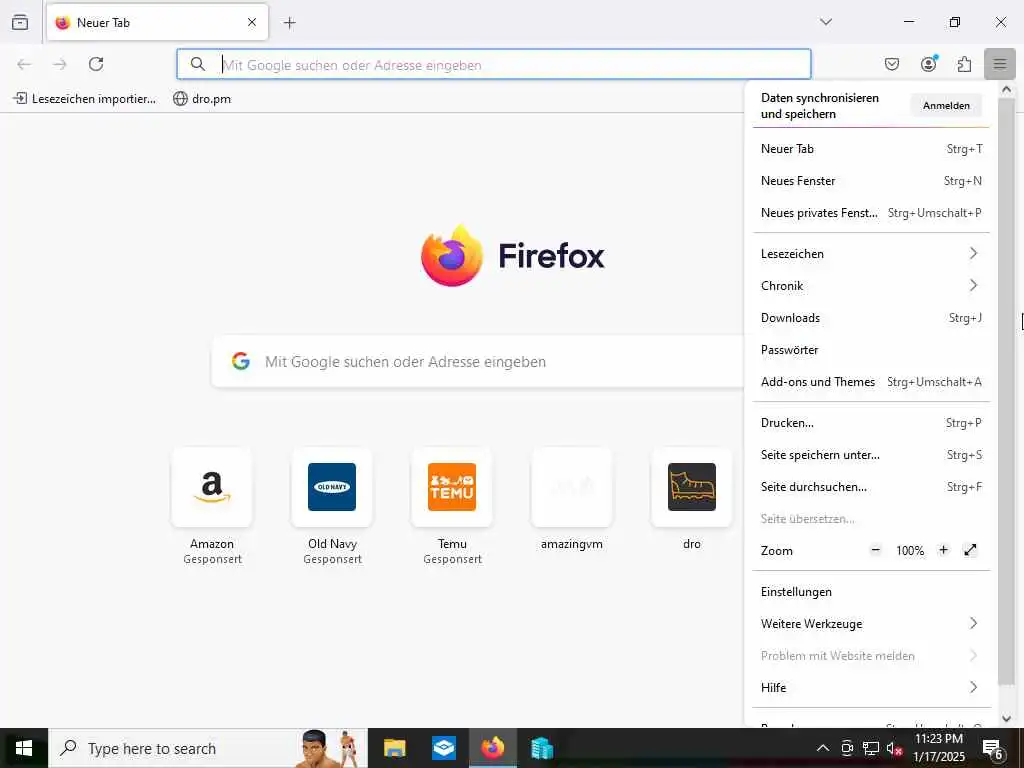Screen dimensions: 1024x768
Task: Show hidden tray icons chevron
Action: pyautogui.click(x=823, y=748)
